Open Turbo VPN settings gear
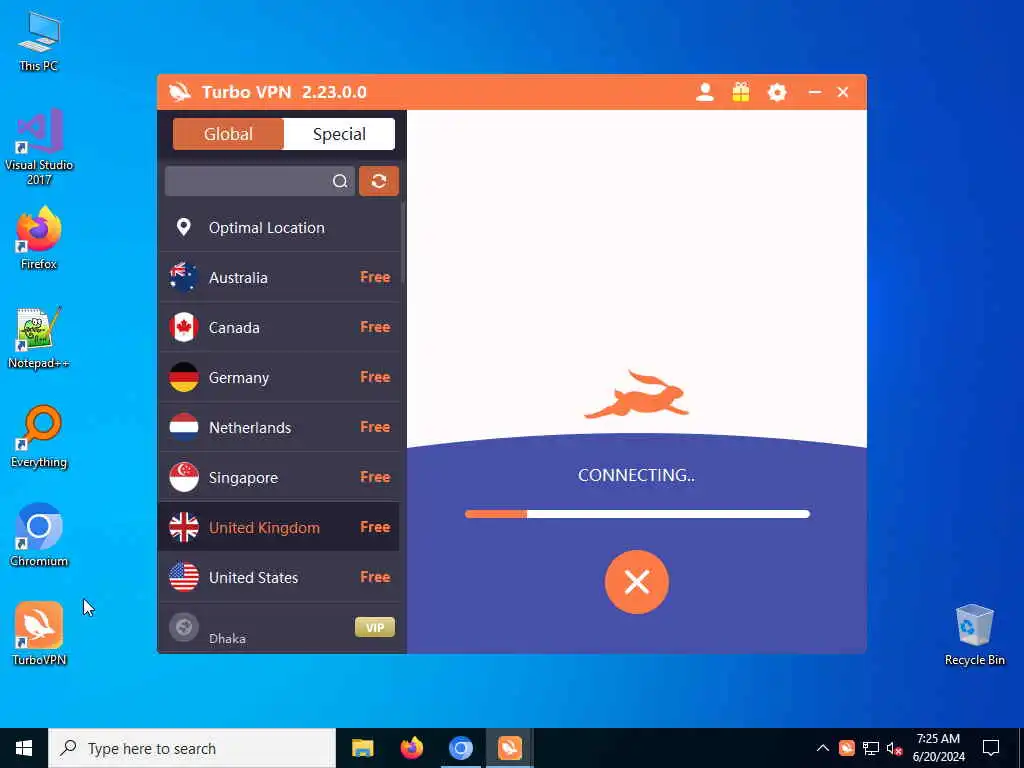 click(776, 92)
